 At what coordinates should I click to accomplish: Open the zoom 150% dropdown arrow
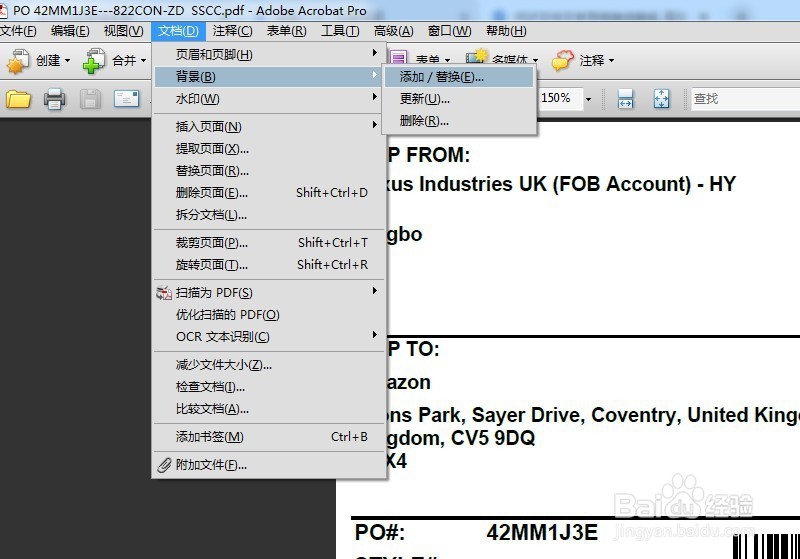(x=588, y=99)
